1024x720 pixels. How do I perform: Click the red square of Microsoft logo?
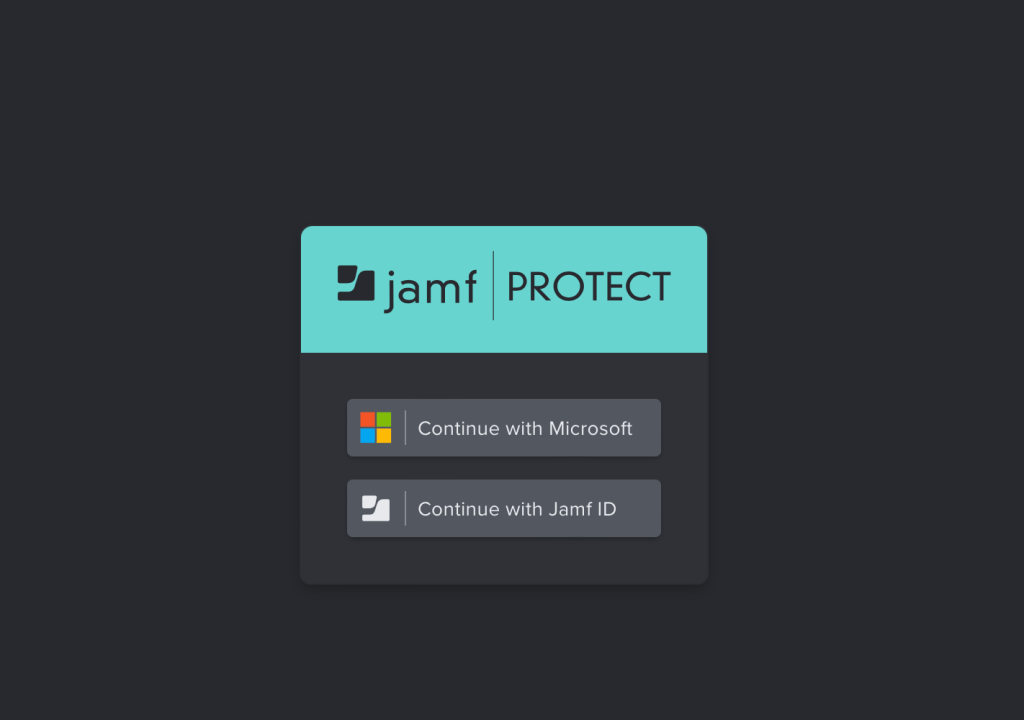[x=368, y=419]
